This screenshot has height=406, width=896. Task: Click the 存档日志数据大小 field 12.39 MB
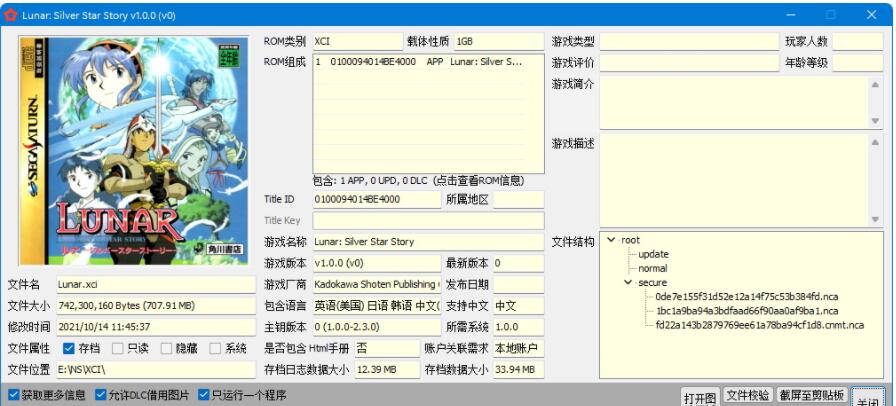click(x=387, y=369)
